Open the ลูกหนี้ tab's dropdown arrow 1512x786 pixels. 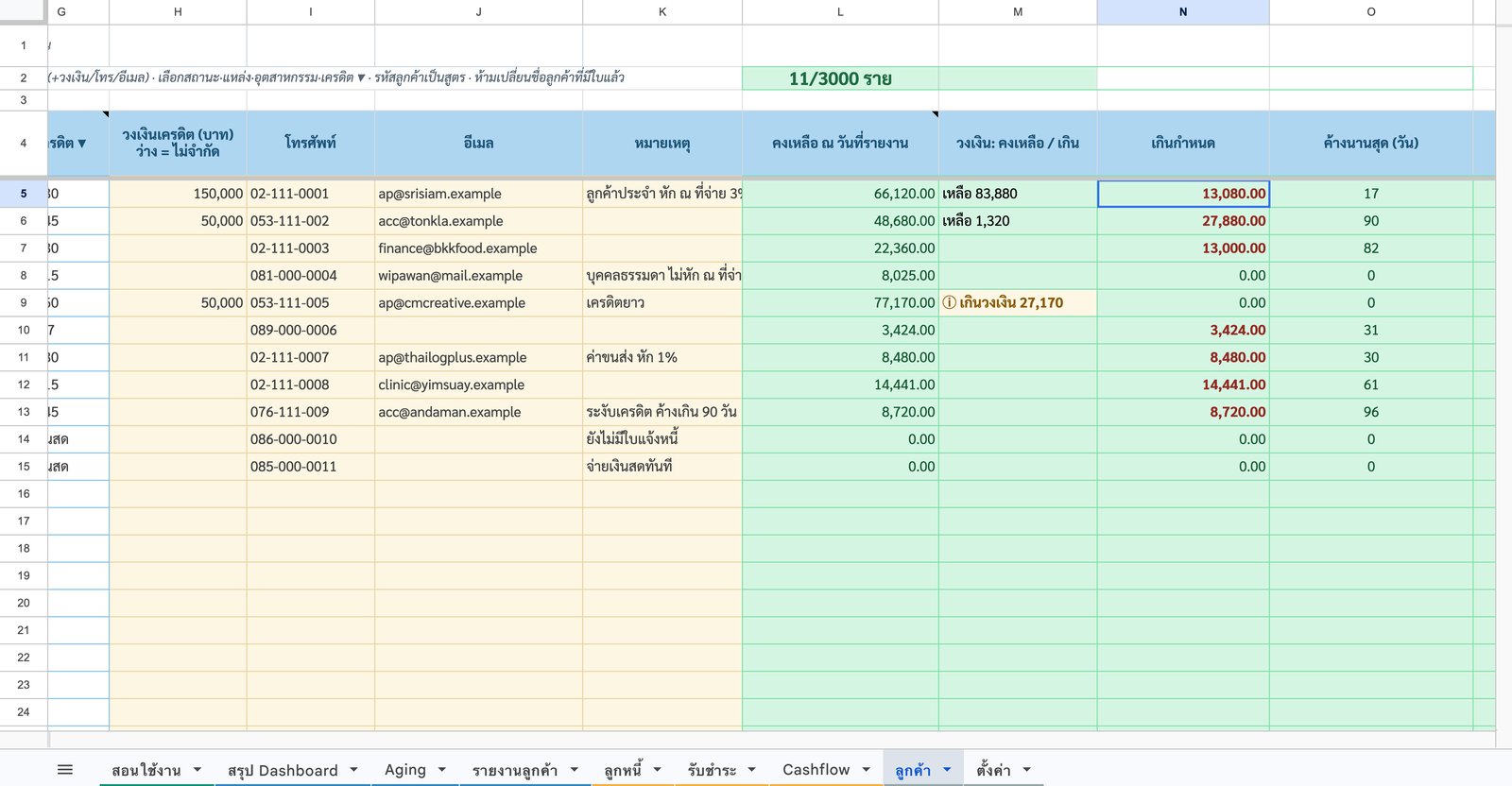pyautogui.click(x=657, y=770)
